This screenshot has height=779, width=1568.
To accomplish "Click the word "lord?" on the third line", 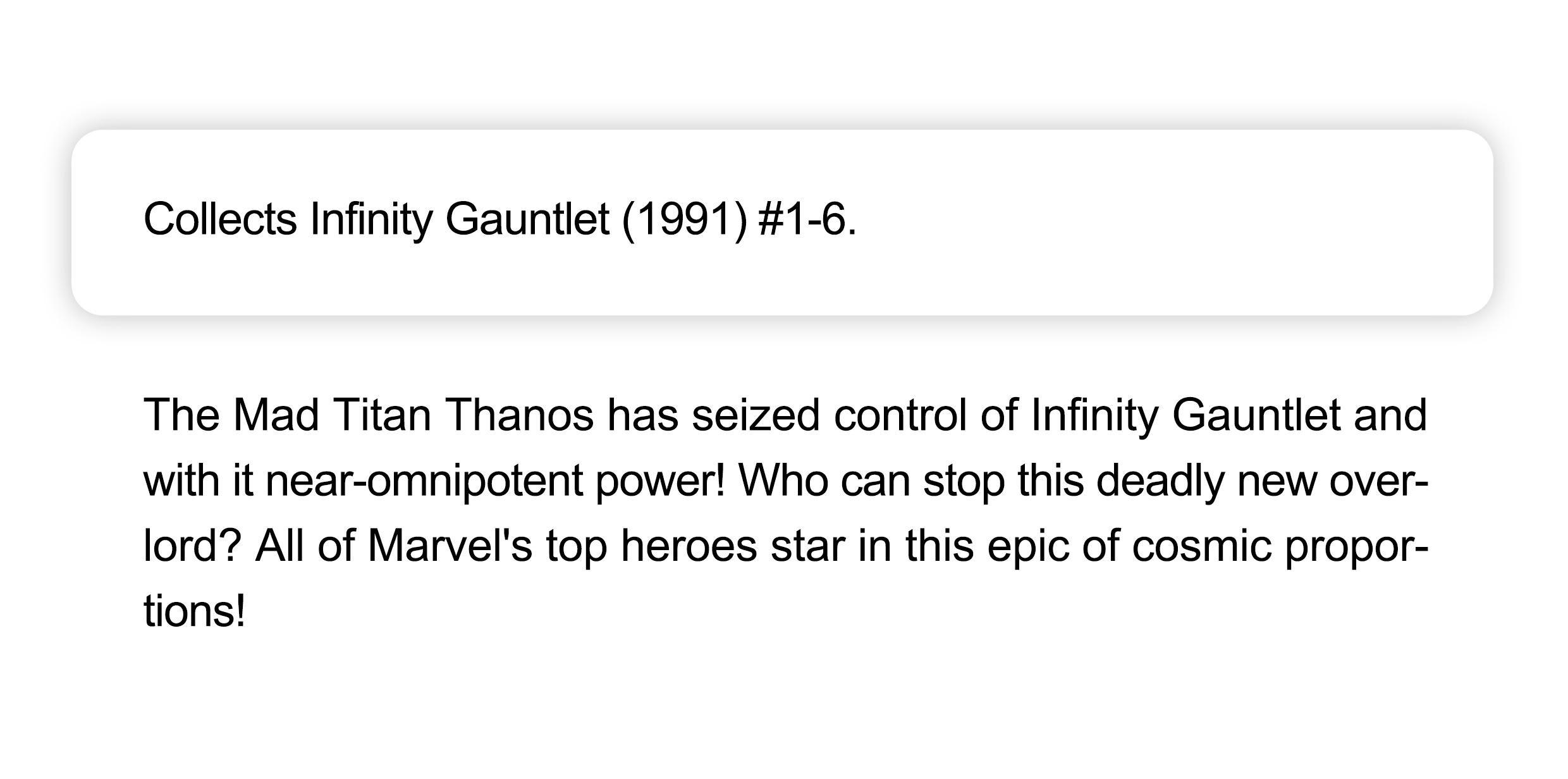I will [192, 547].
